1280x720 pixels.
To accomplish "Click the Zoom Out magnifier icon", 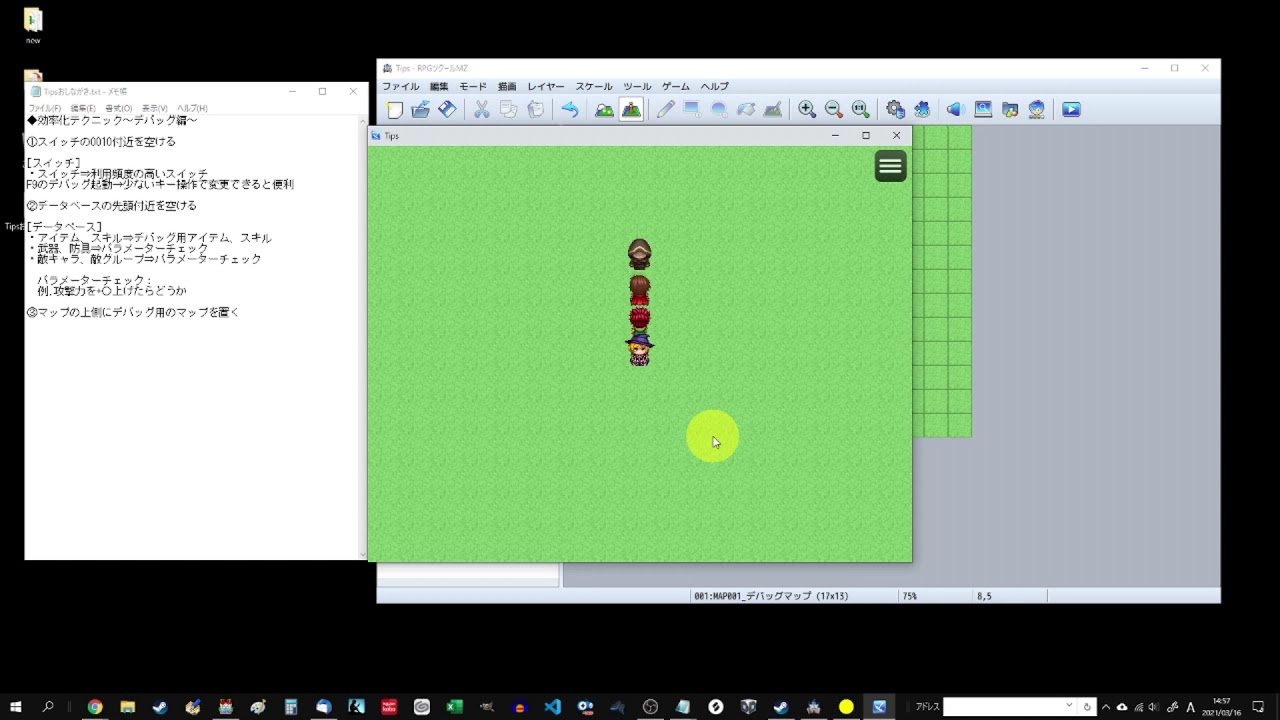I will 834,110.
